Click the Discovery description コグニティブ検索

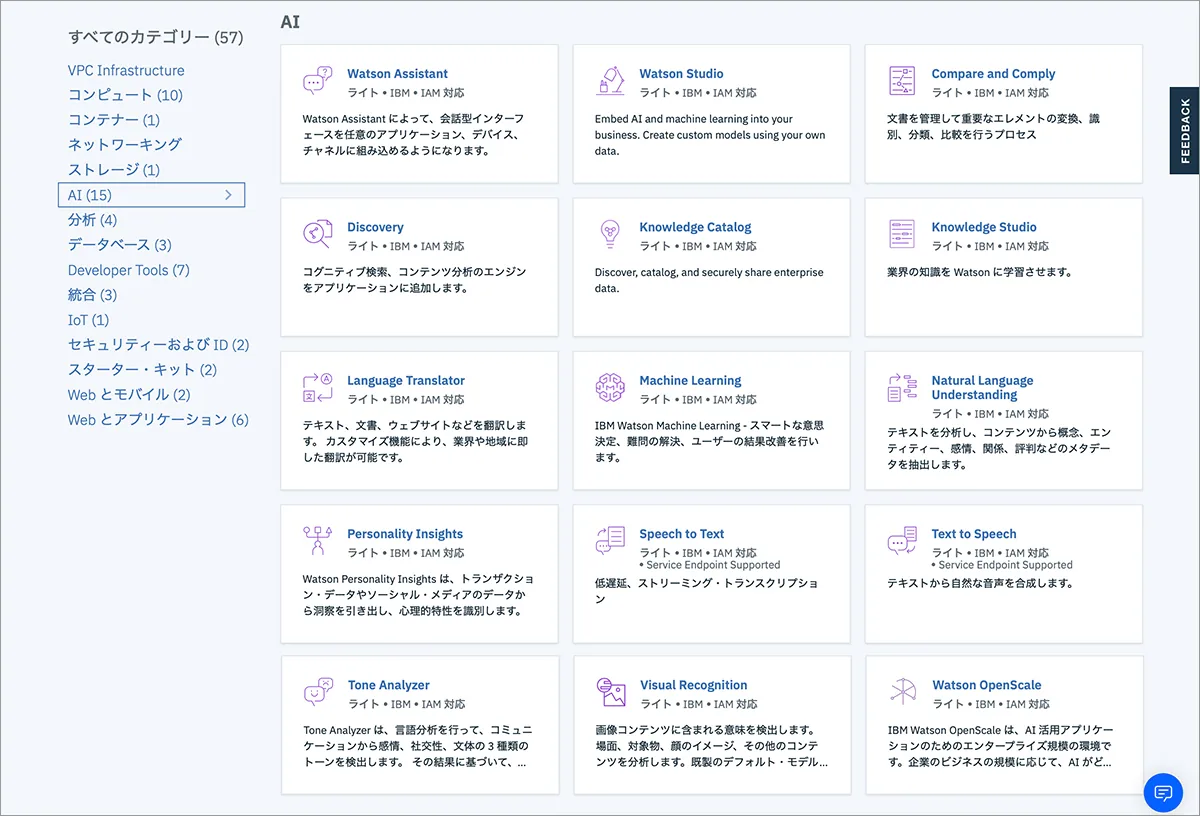(x=414, y=280)
